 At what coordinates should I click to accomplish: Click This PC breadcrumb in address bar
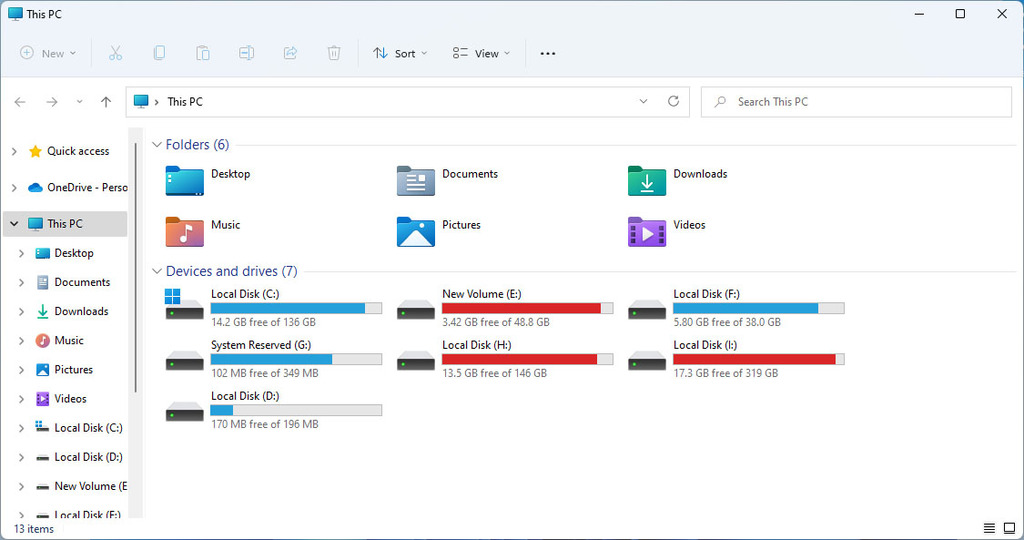(x=185, y=102)
